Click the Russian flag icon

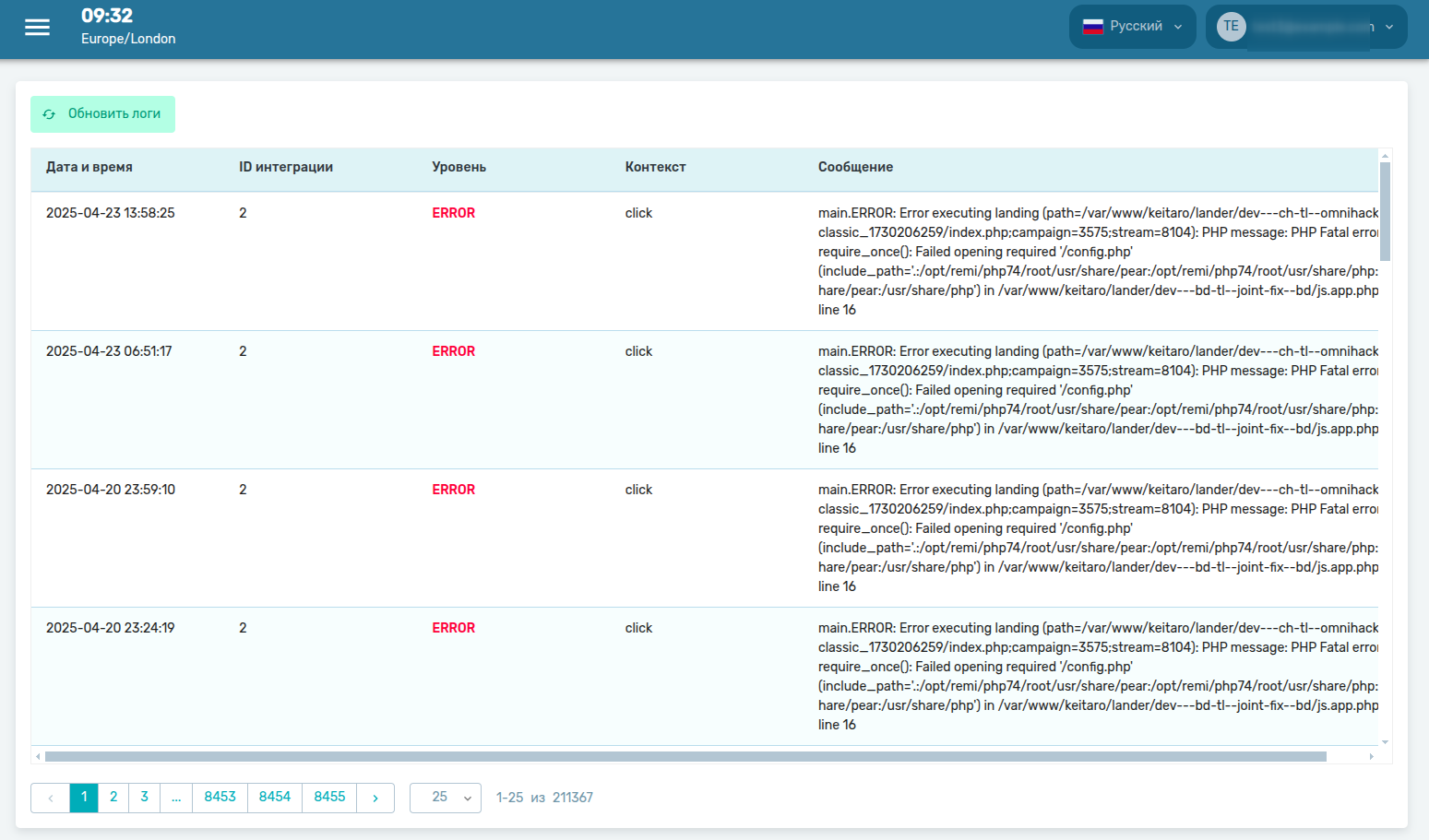(1092, 27)
